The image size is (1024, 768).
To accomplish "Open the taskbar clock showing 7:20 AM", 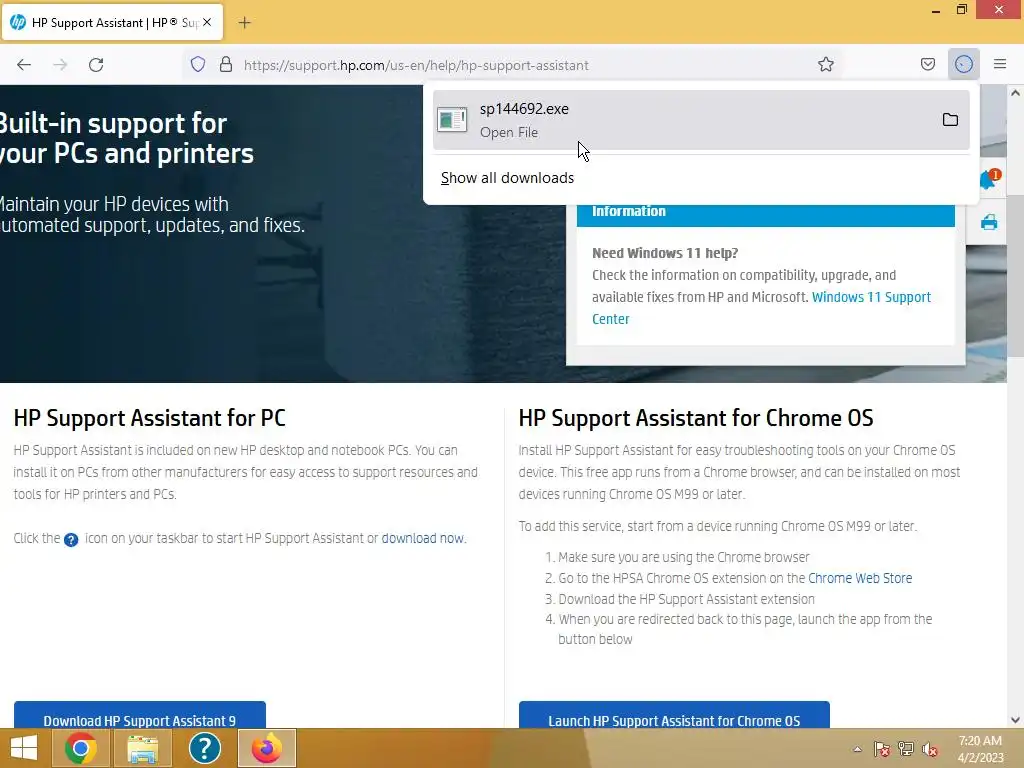I will pyautogui.click(x=980, y=749).
